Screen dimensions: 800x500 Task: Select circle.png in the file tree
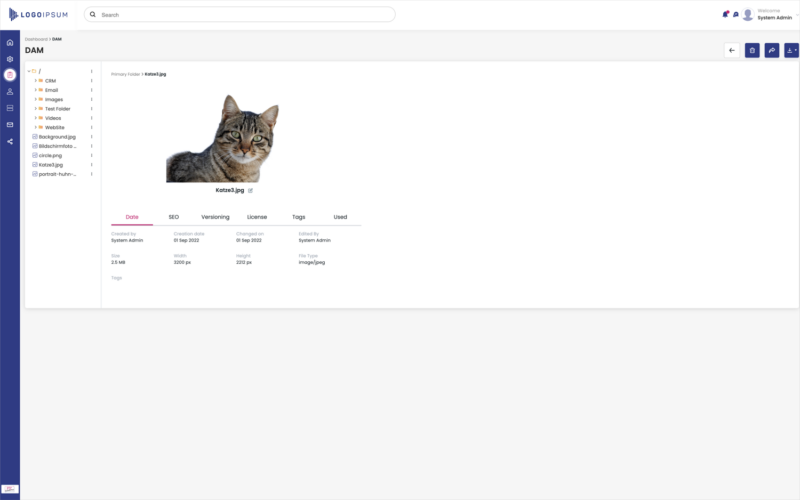click(x=50, y=155)
